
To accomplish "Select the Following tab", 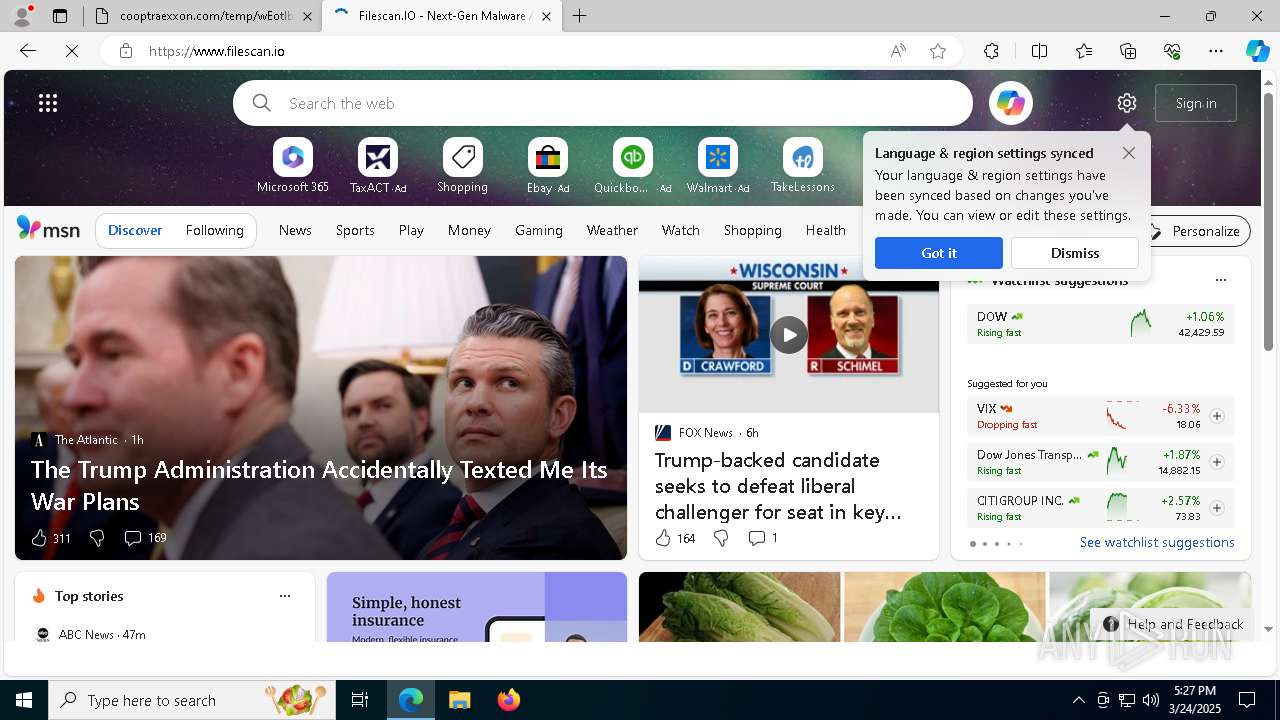I will pyautogui.click(x=215, y=230).
